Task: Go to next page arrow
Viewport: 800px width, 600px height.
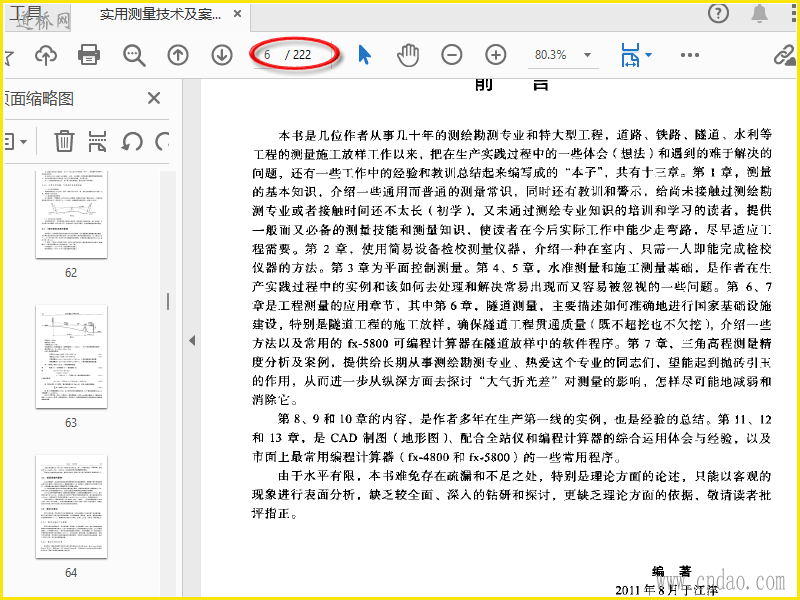Action: [x=222, y=55]
